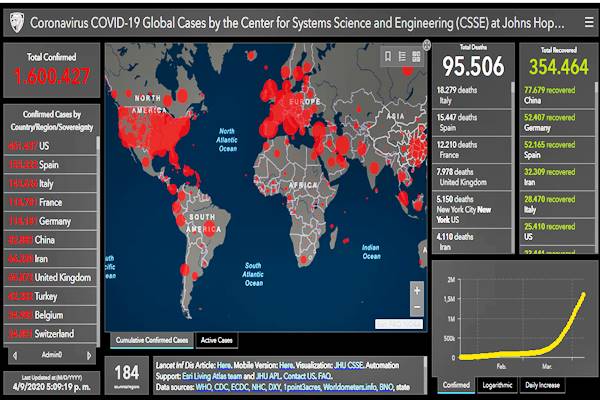Click the New York City deaths entry
Screen dimensions: 600x400
pos(471,209)
